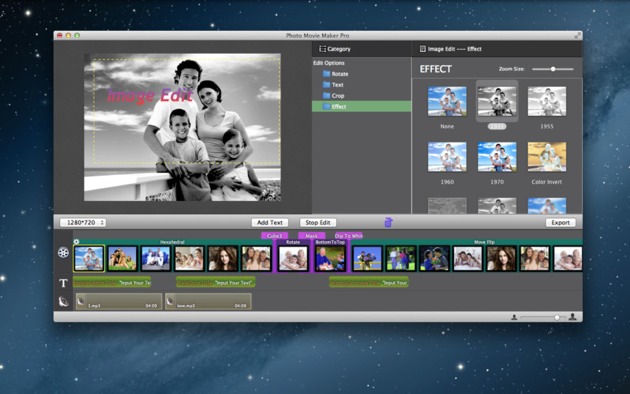Apply the 1970 effect thumbnail
The height and width of the screenshot is (394, 630).
[497, 157]
